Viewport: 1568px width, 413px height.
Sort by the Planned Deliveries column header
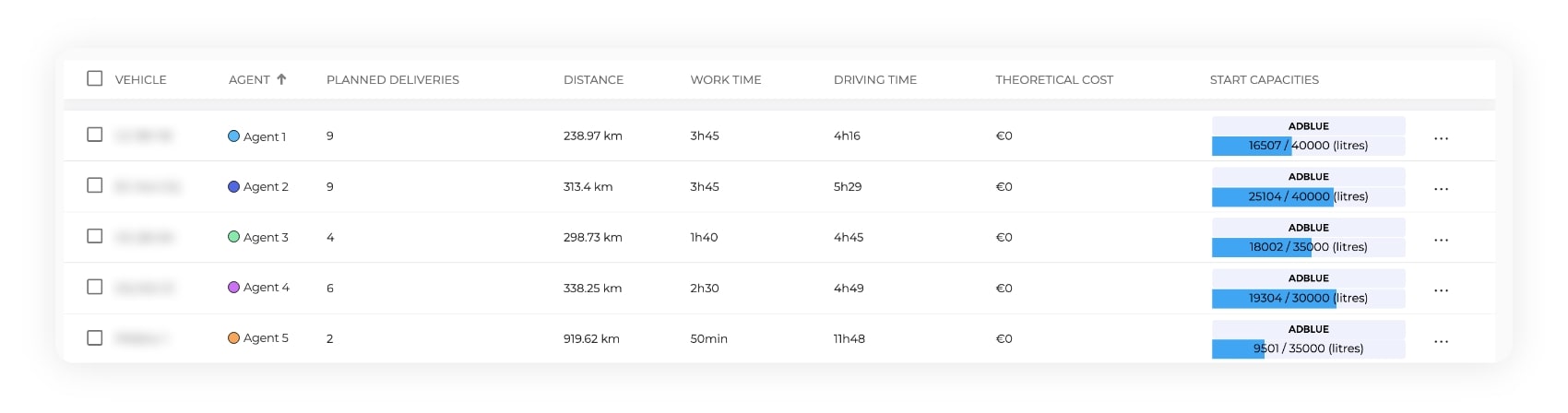tap(392, 80)
